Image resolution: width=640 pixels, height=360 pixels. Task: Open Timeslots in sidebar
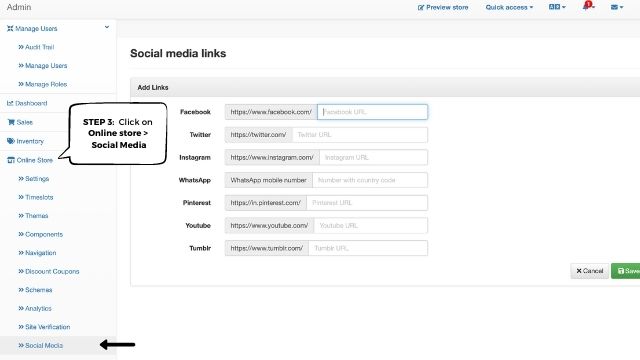tap(36, 197)
